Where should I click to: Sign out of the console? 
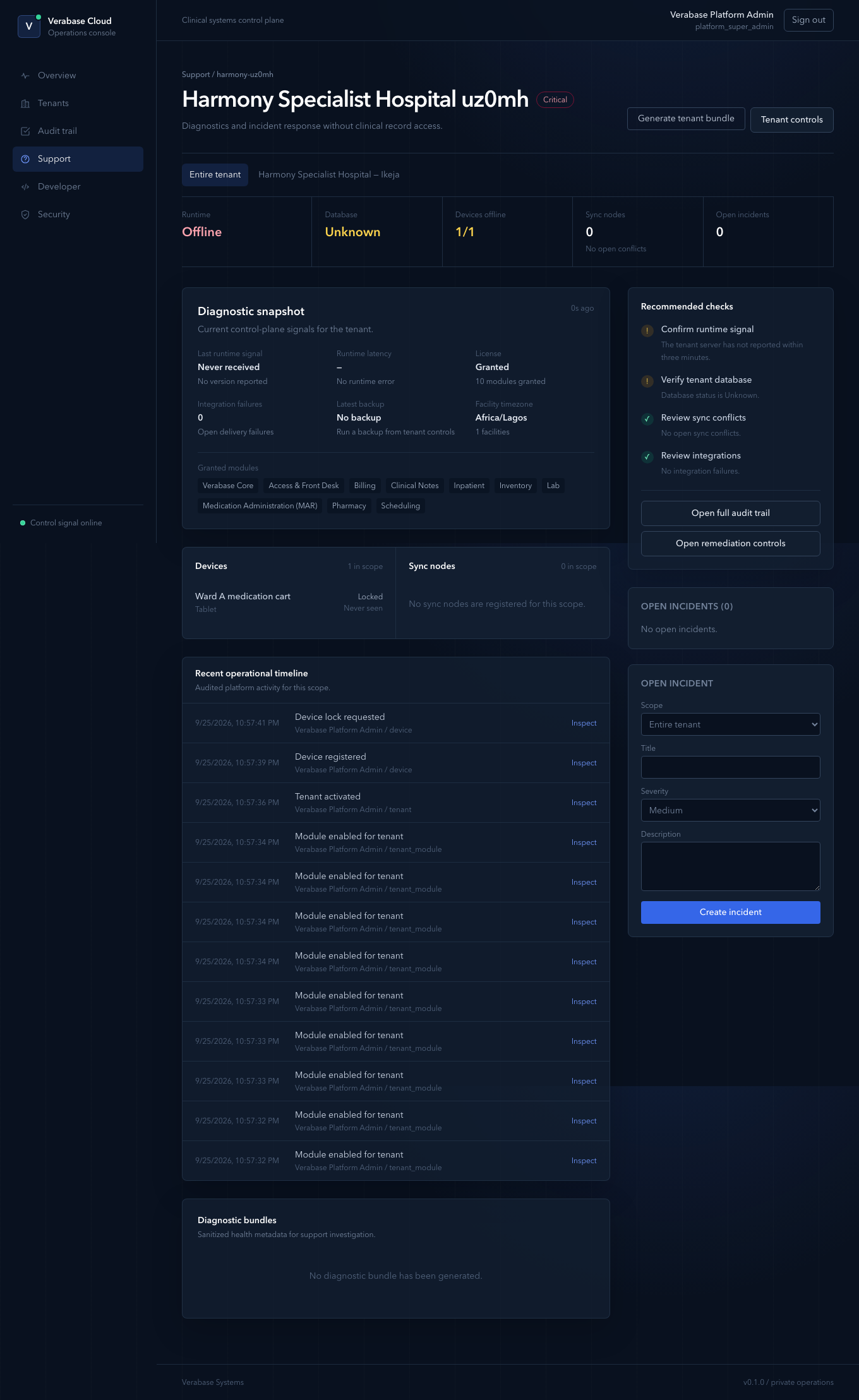point(808,20)
